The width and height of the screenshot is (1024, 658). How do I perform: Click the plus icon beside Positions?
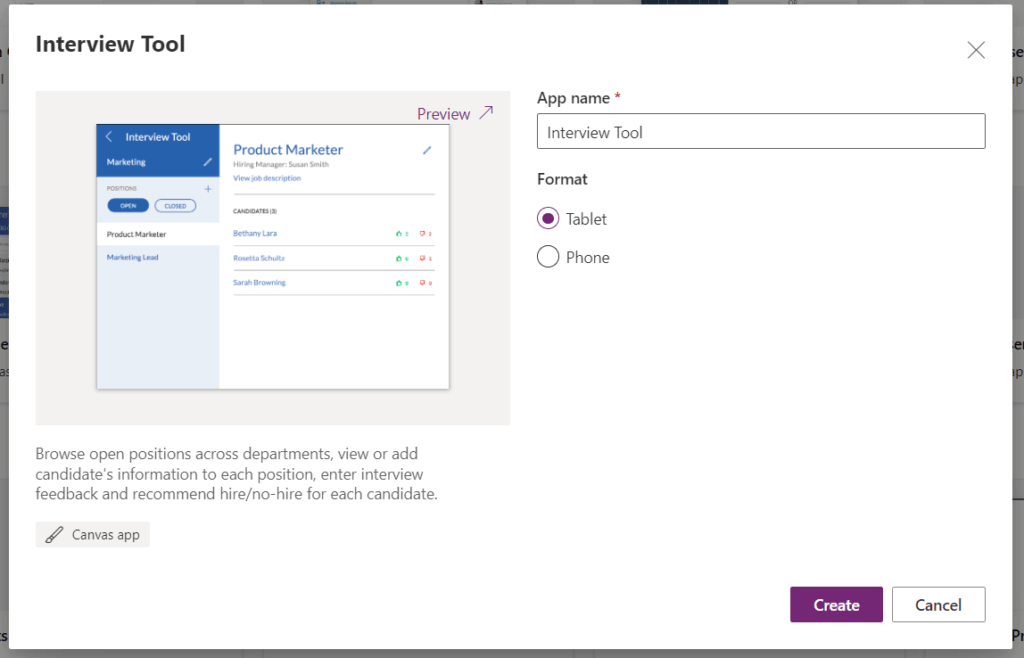click(208, 189)
